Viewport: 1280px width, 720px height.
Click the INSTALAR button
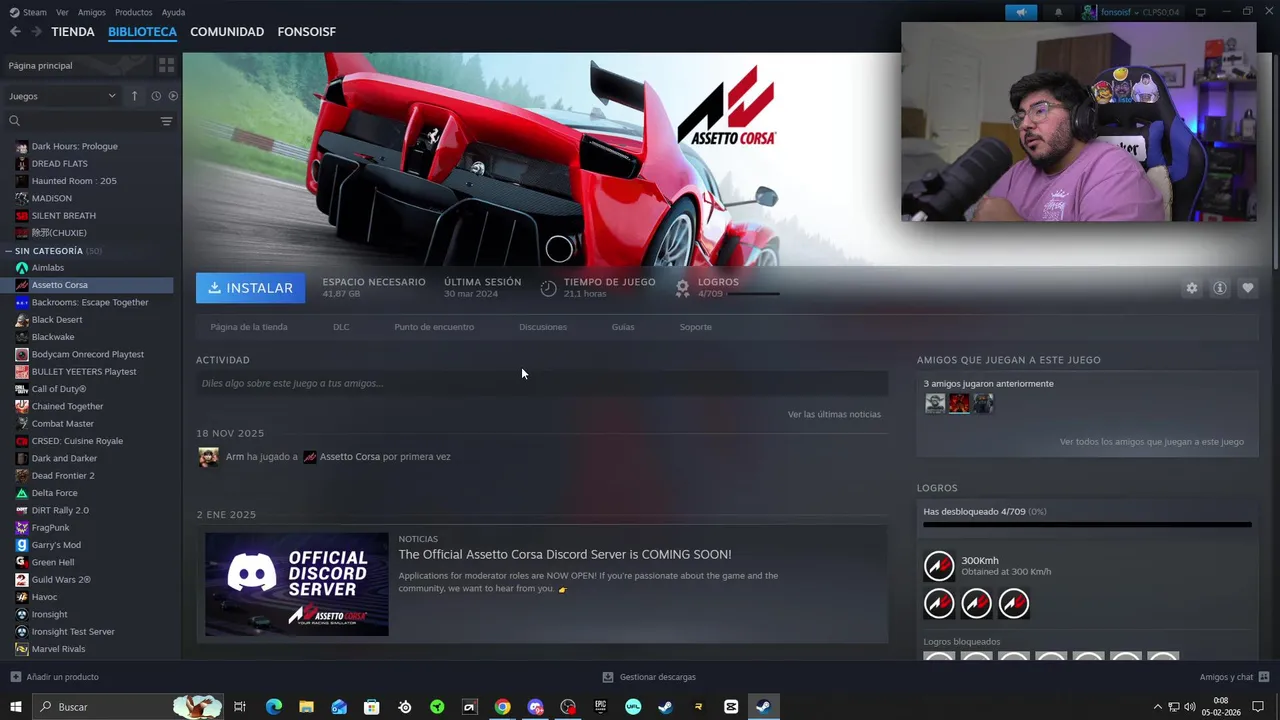click(251, 288)
